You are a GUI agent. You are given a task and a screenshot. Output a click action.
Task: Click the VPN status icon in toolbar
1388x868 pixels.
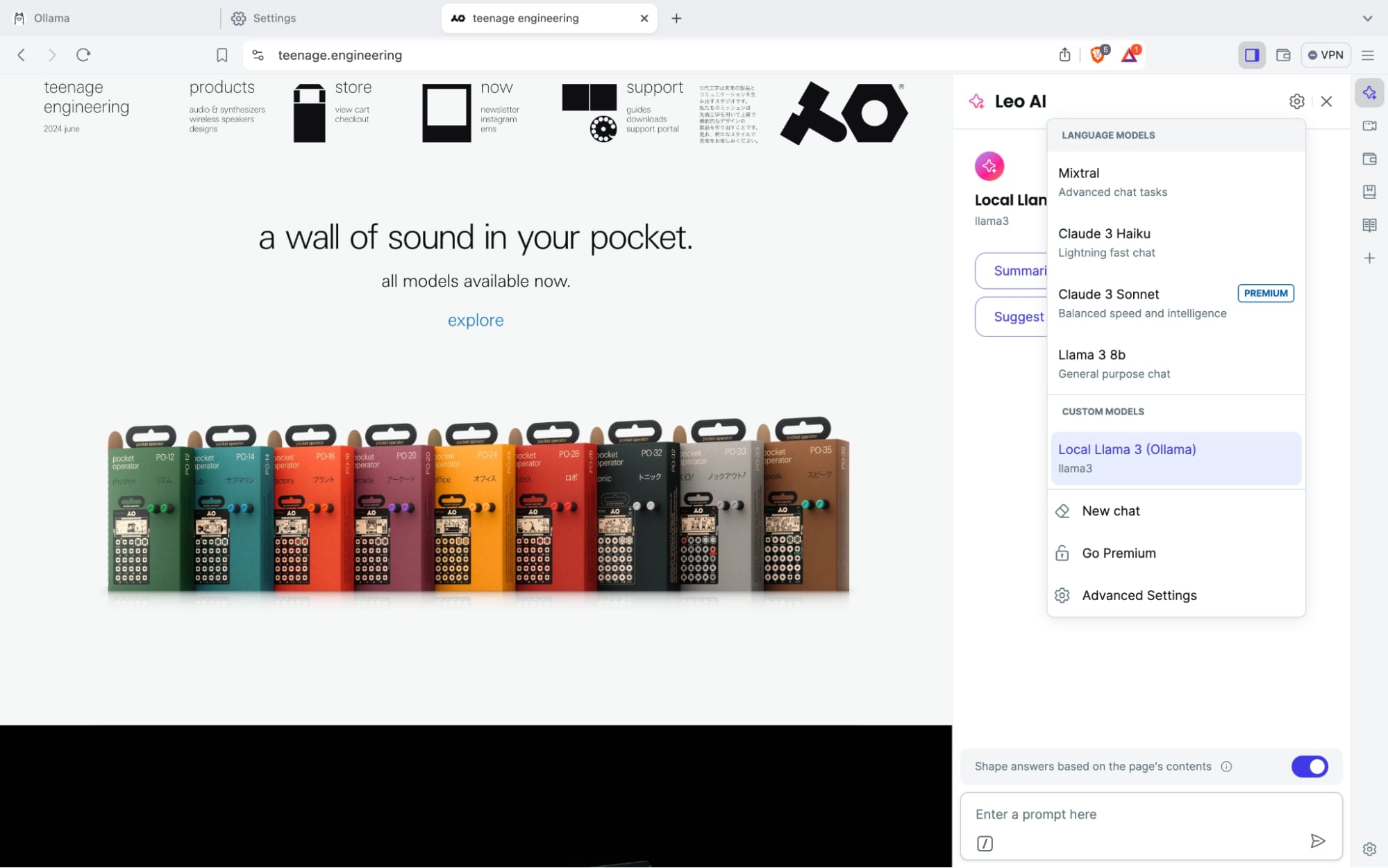point(1325,55)
